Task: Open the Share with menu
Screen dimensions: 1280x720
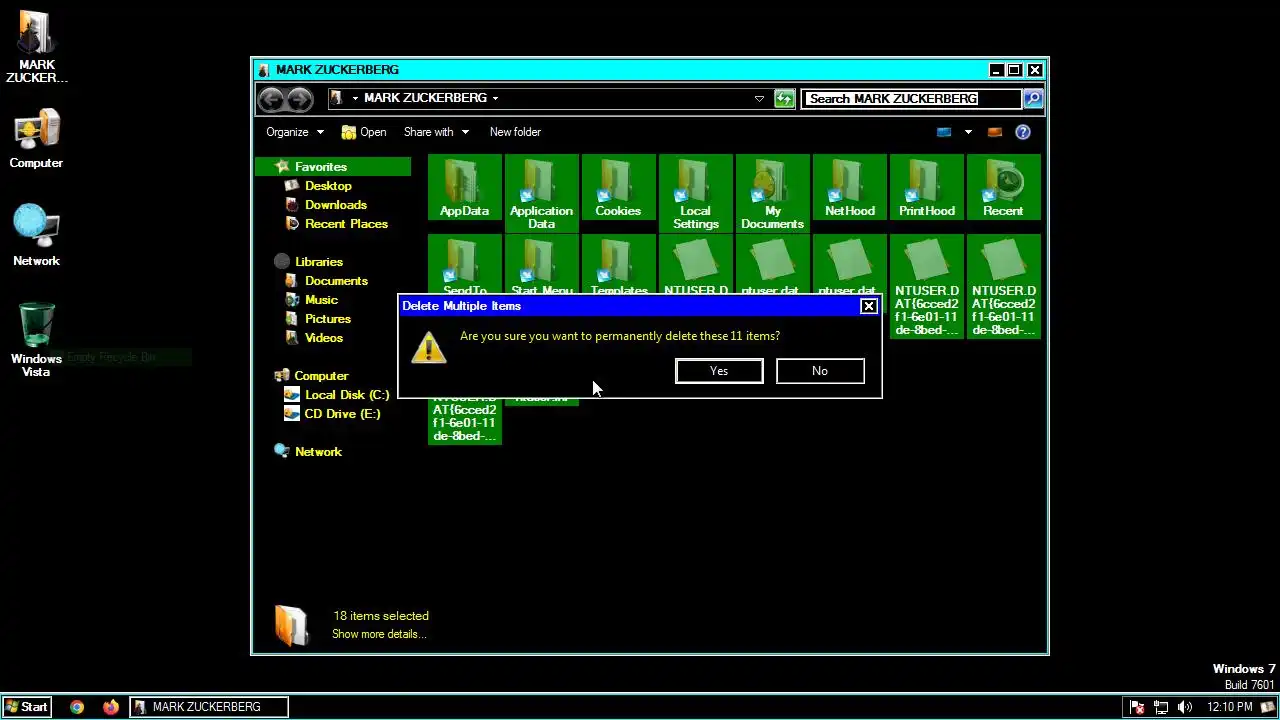Action: (436, 132)
